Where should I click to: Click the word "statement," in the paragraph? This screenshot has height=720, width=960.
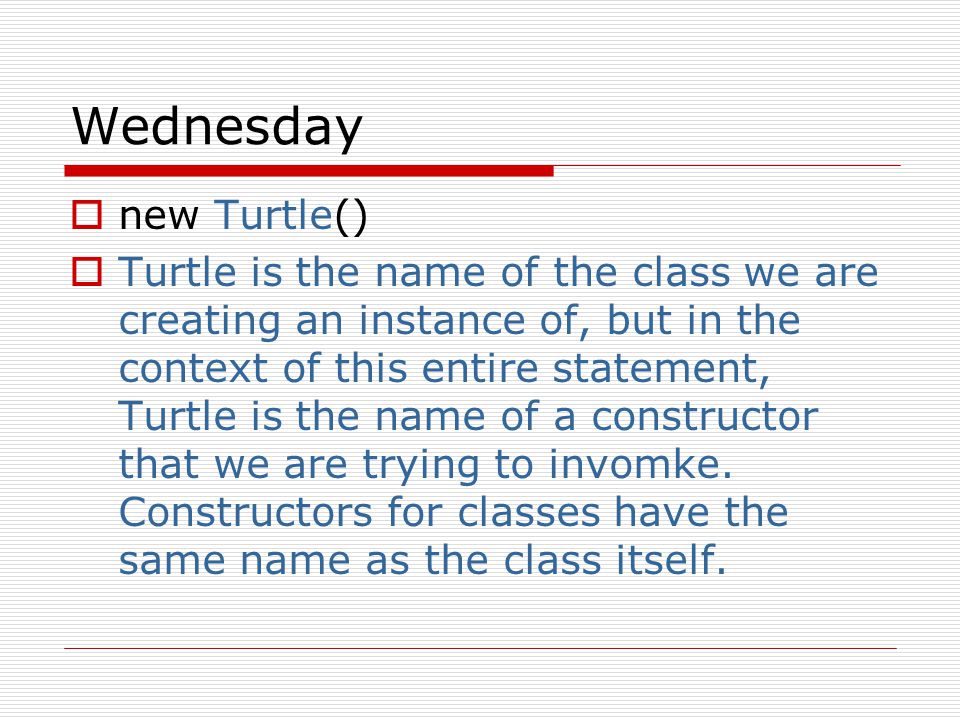[661, 369]
